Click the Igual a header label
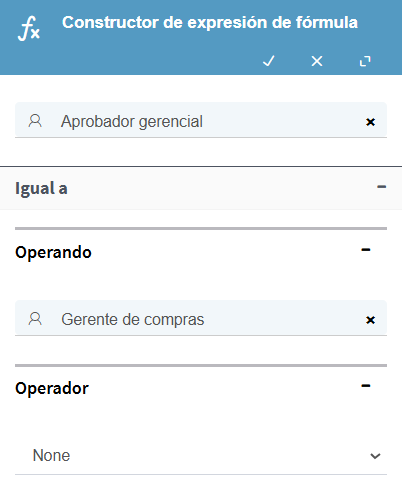 [41, 189]
